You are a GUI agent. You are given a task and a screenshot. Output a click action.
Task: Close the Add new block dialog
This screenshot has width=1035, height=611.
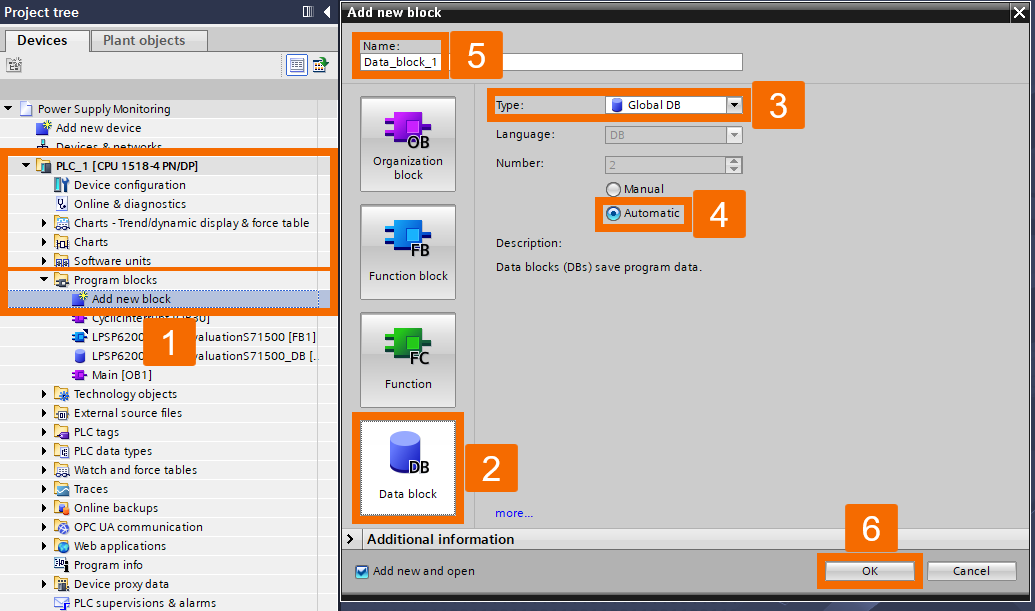(1019, 13)
